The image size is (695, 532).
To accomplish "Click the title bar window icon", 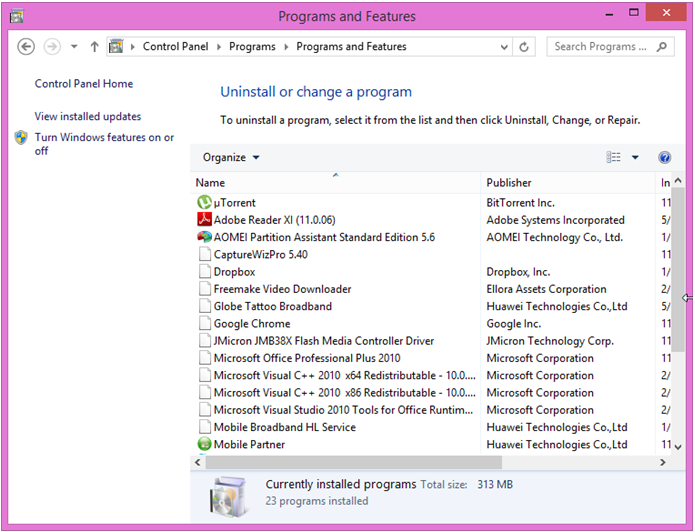I will tap(16, 16).
